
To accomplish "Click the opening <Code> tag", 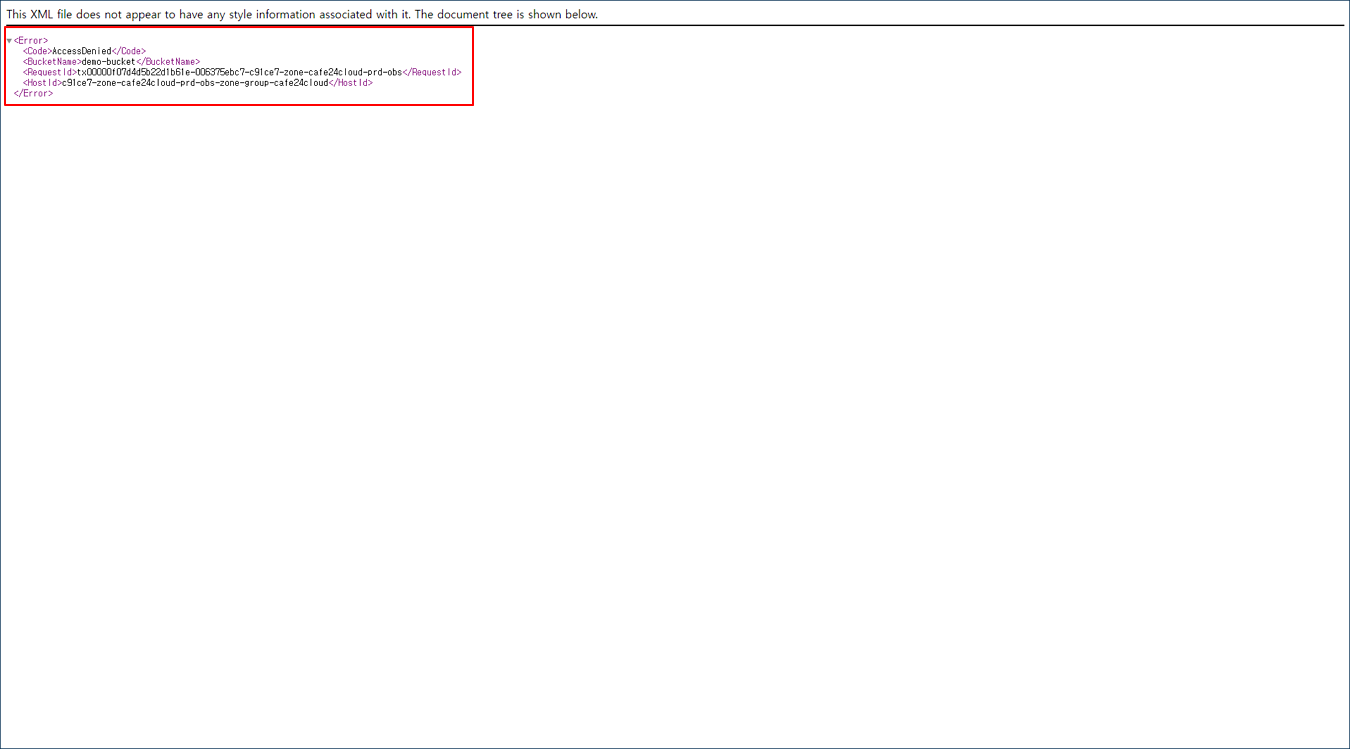I will coord(37,51).
